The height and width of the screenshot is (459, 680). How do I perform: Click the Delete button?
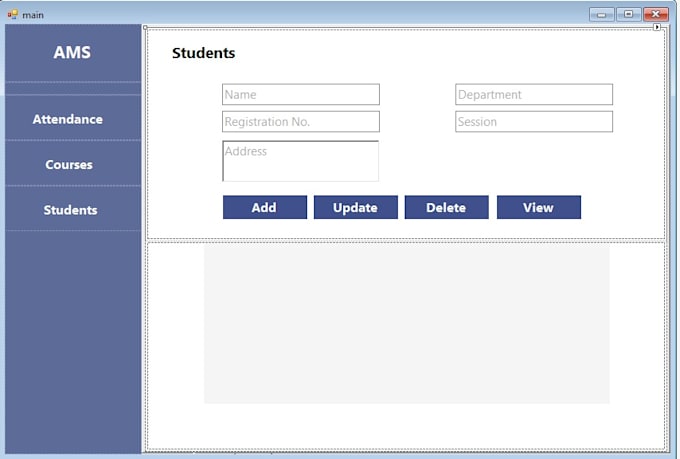(x=447, y=207)
